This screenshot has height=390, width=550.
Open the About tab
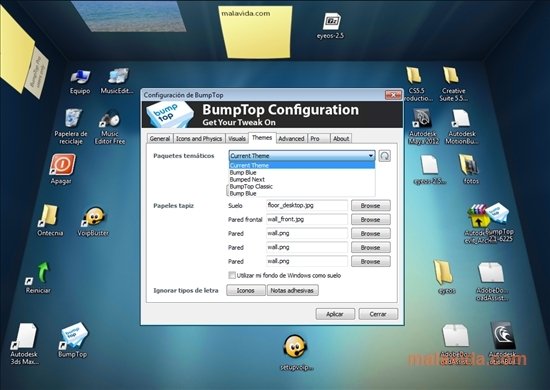point(341,139)
